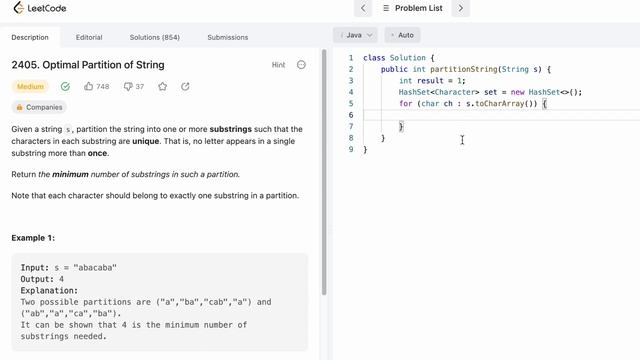Click the share problem icon
The image size is (640, 360).
(x=185, y=87)
